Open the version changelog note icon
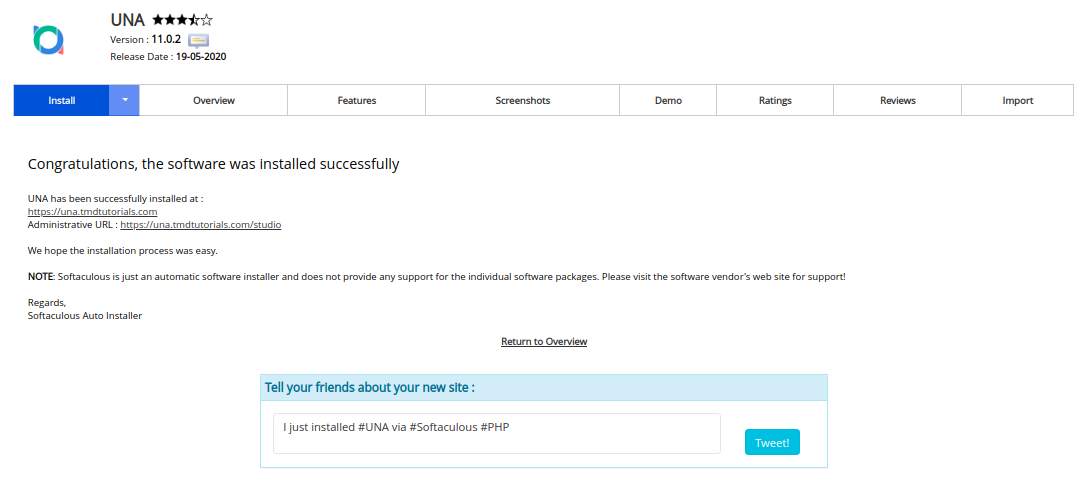The width and height of the screenshot is (1085, 488). click(198, 40)
